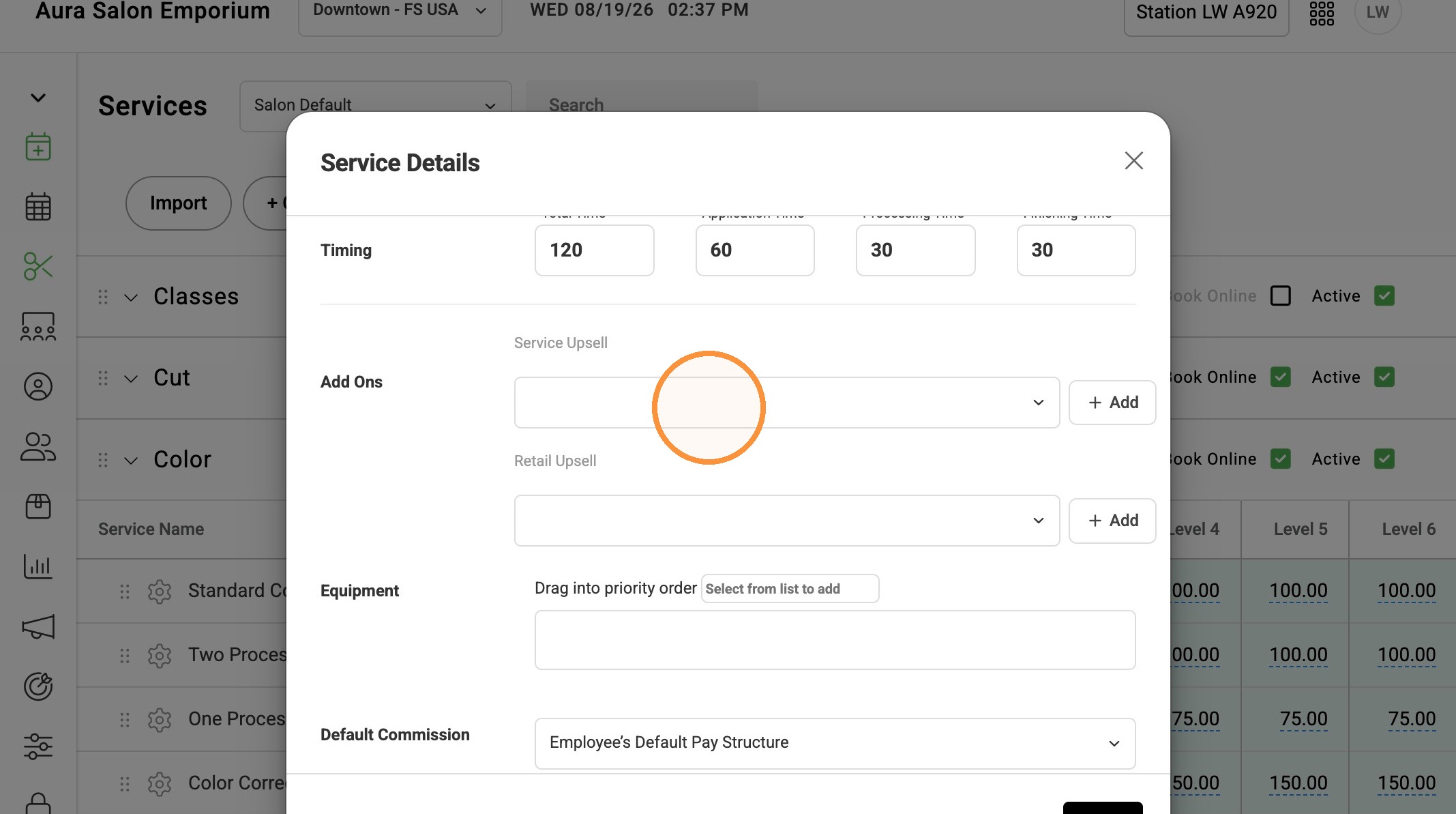Expand the Cut category chevron
This screenshot has height=814, width=1456.
[x=131, y=379]
